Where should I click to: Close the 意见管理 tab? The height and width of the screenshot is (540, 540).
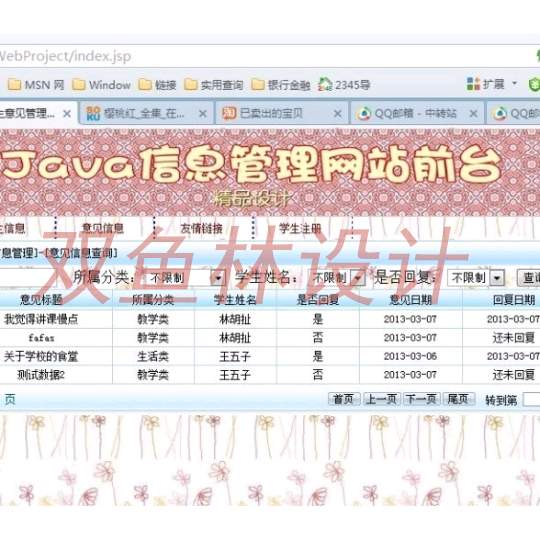point(67,114)
